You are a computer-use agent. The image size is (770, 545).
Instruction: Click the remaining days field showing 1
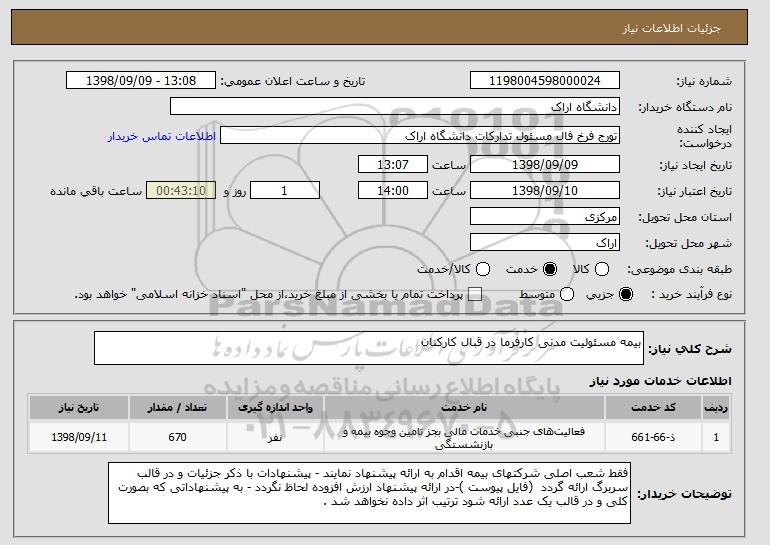285,191
